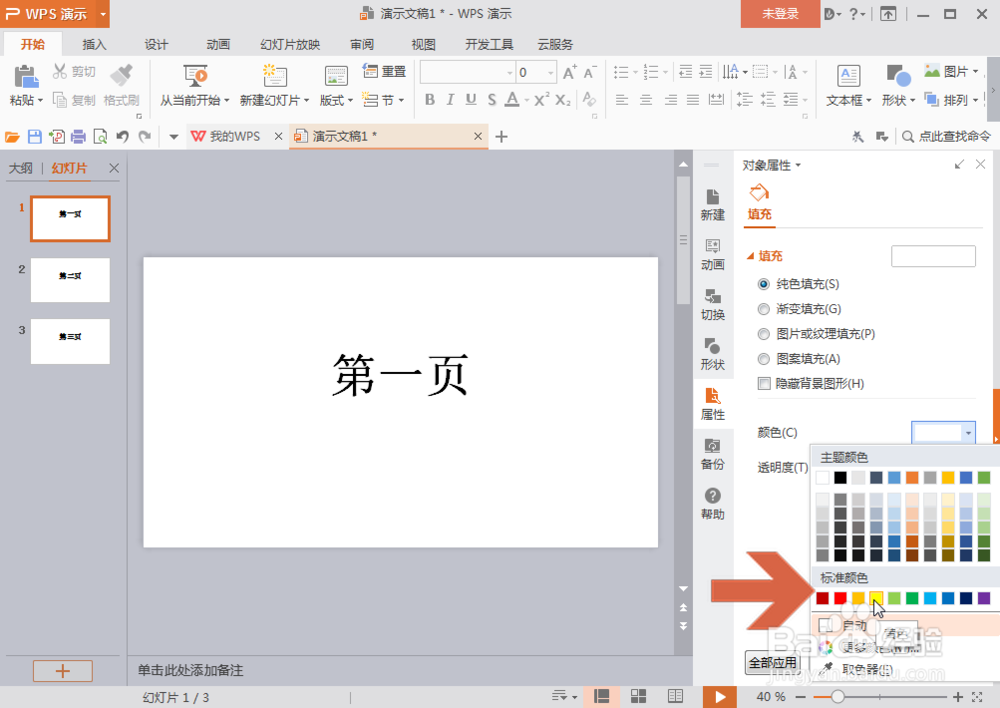
Task: Open the 幻灯片放映 ribbon tab
Action: 290,45
